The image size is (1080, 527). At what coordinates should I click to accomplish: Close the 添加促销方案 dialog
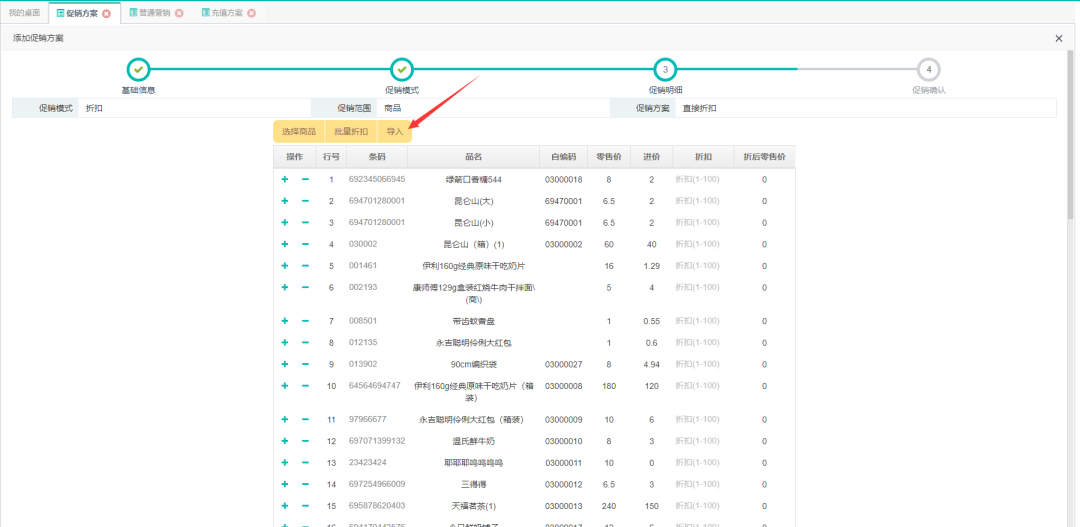click(x=1059, y=38)
